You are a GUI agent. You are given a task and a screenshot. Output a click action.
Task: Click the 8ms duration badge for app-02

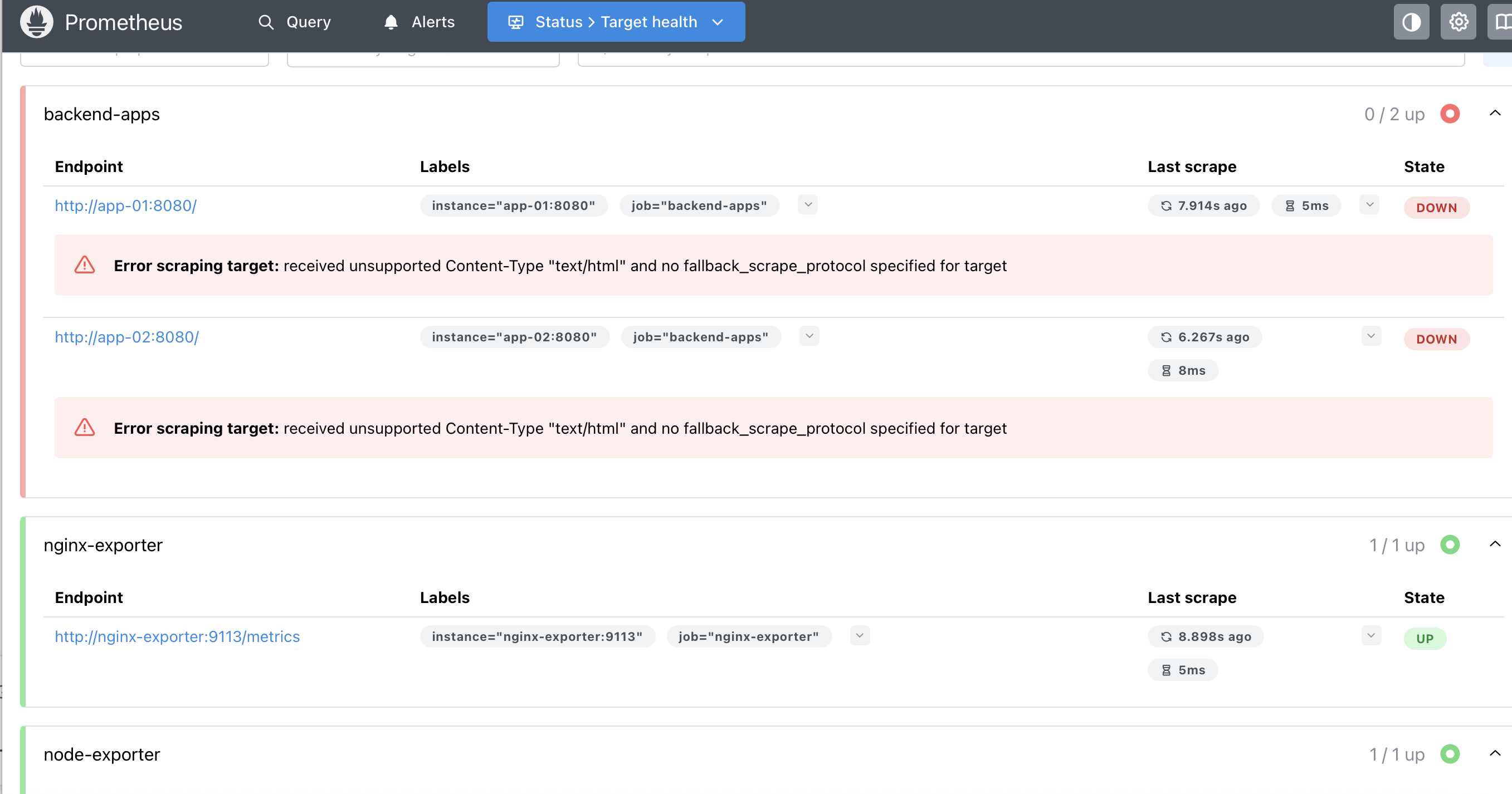[1182, 370]
